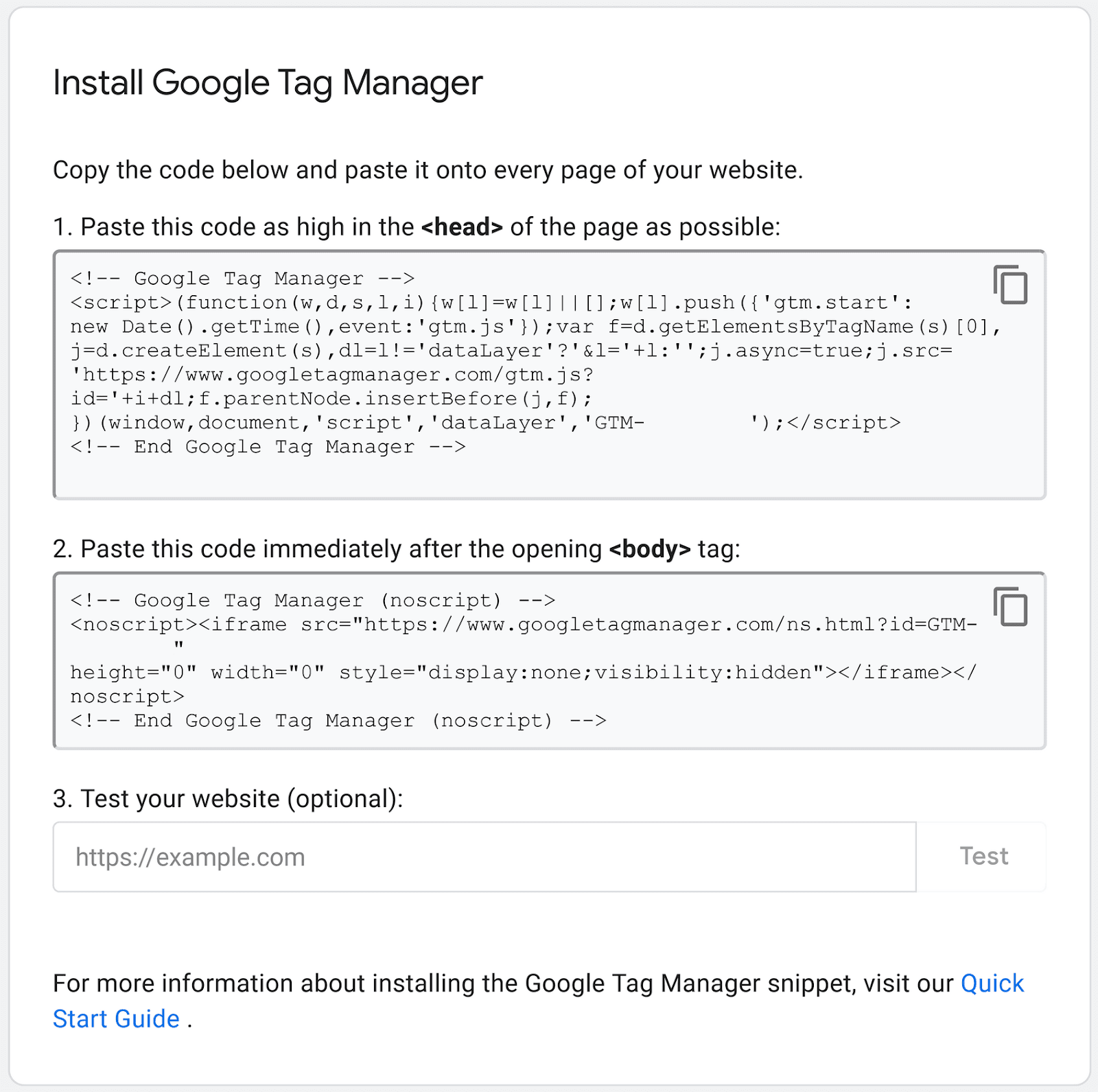
Task: Click the 'new Date().getTime()' code line
Action: (x=535, y=327)
